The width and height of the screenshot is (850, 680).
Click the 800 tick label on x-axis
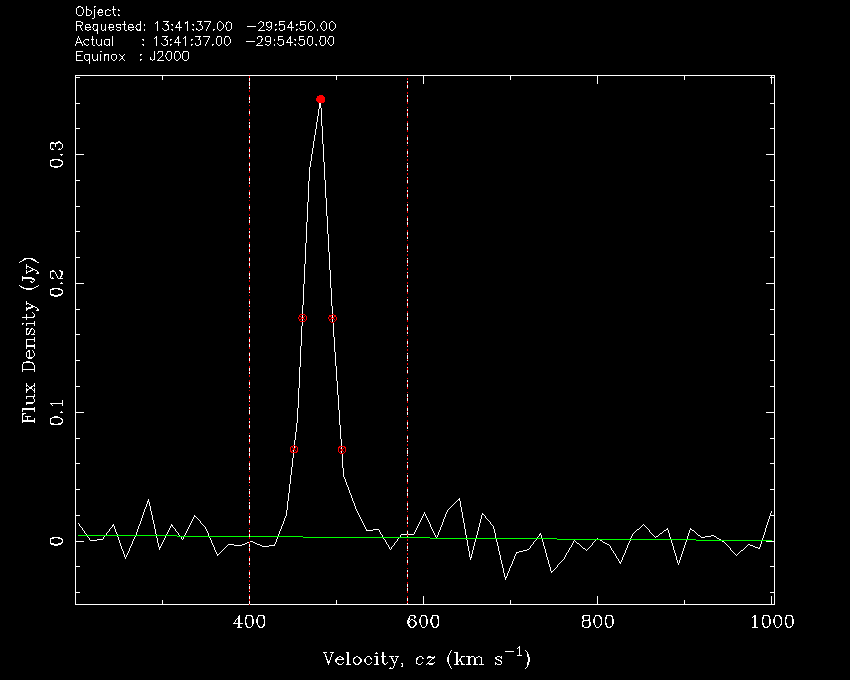point(597,622)
